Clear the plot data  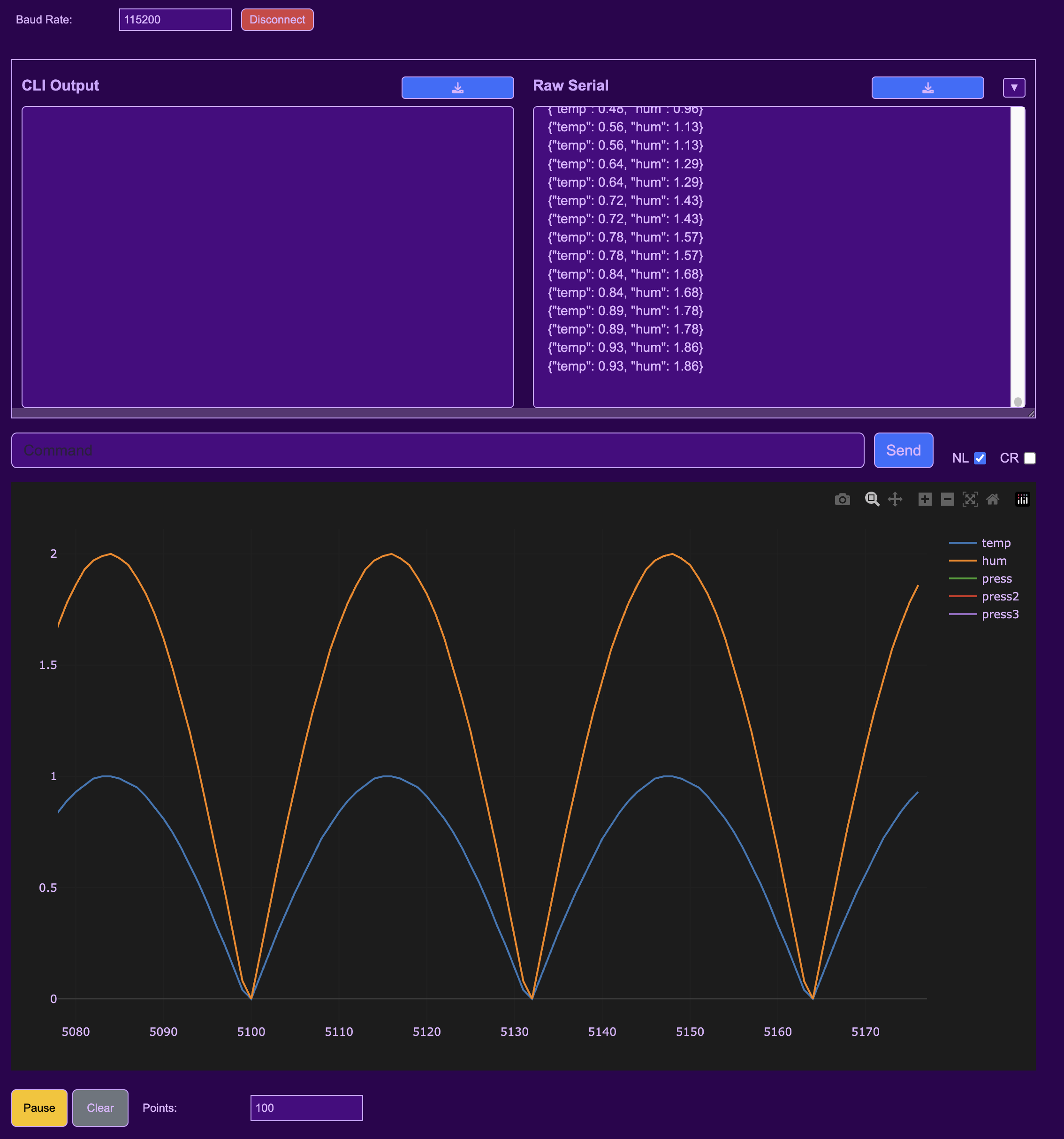100,1108
